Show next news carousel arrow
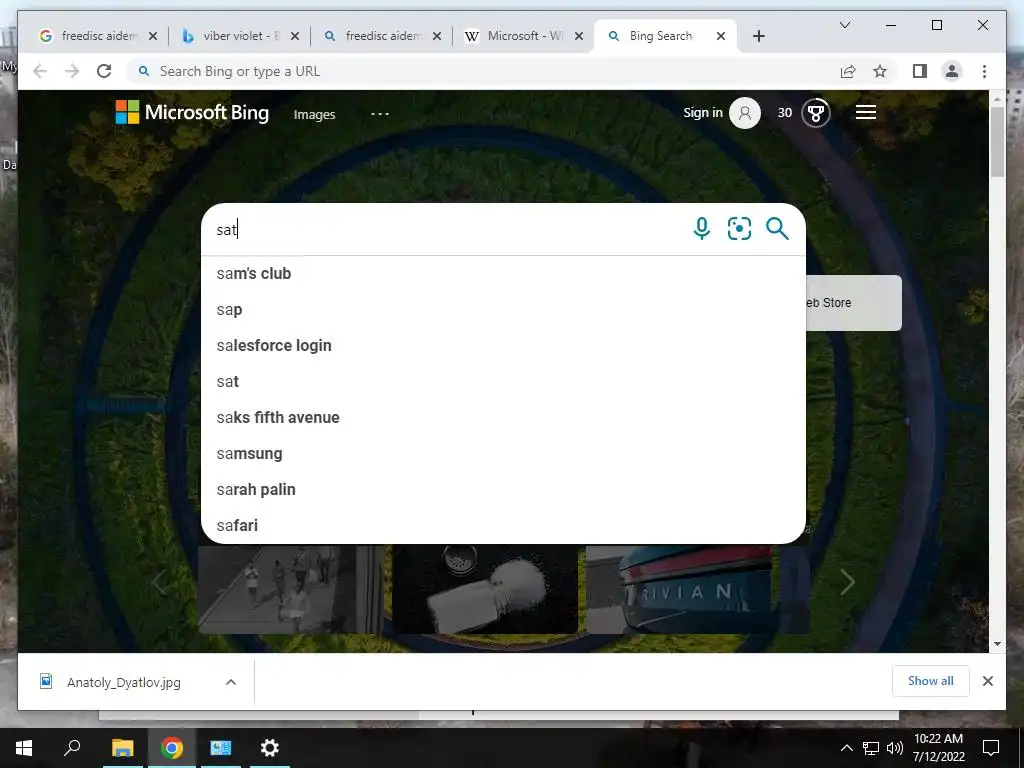Viewport: 1024px width, 768px height. pos(847,582)
